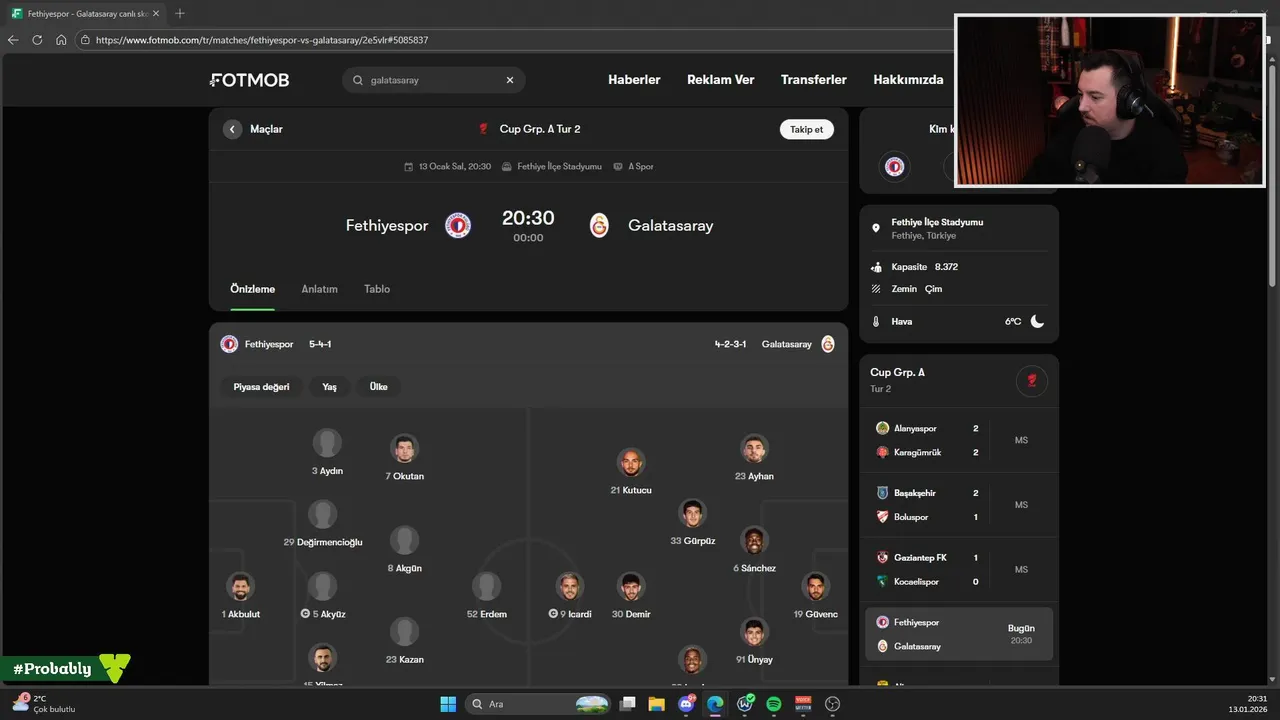Open player 23 Kazan

[x=404, y=641]
